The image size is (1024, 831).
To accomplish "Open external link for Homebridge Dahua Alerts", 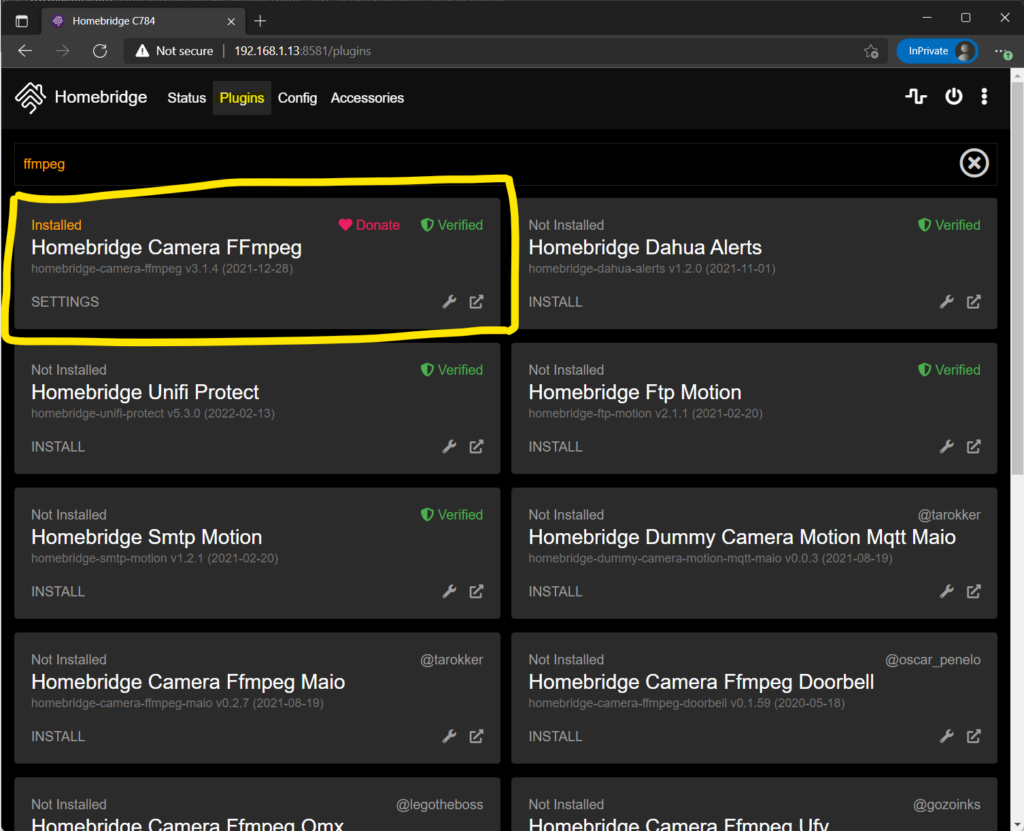I will (974, 302).
